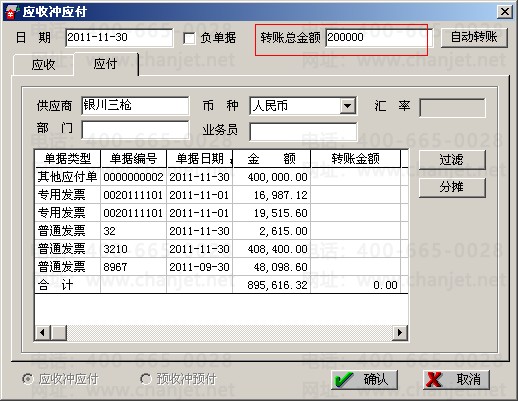Screen dimensions: 518x401
Task: Click the total amount 895,616.32
Action: [277, 285]
